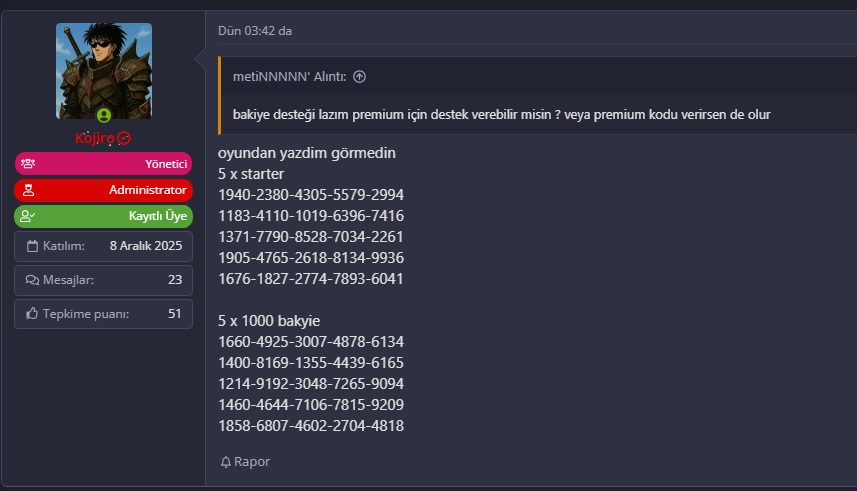Open the Kojiro username profile link
This screenshot has height=491, width=857.
[x=95, y=138]
